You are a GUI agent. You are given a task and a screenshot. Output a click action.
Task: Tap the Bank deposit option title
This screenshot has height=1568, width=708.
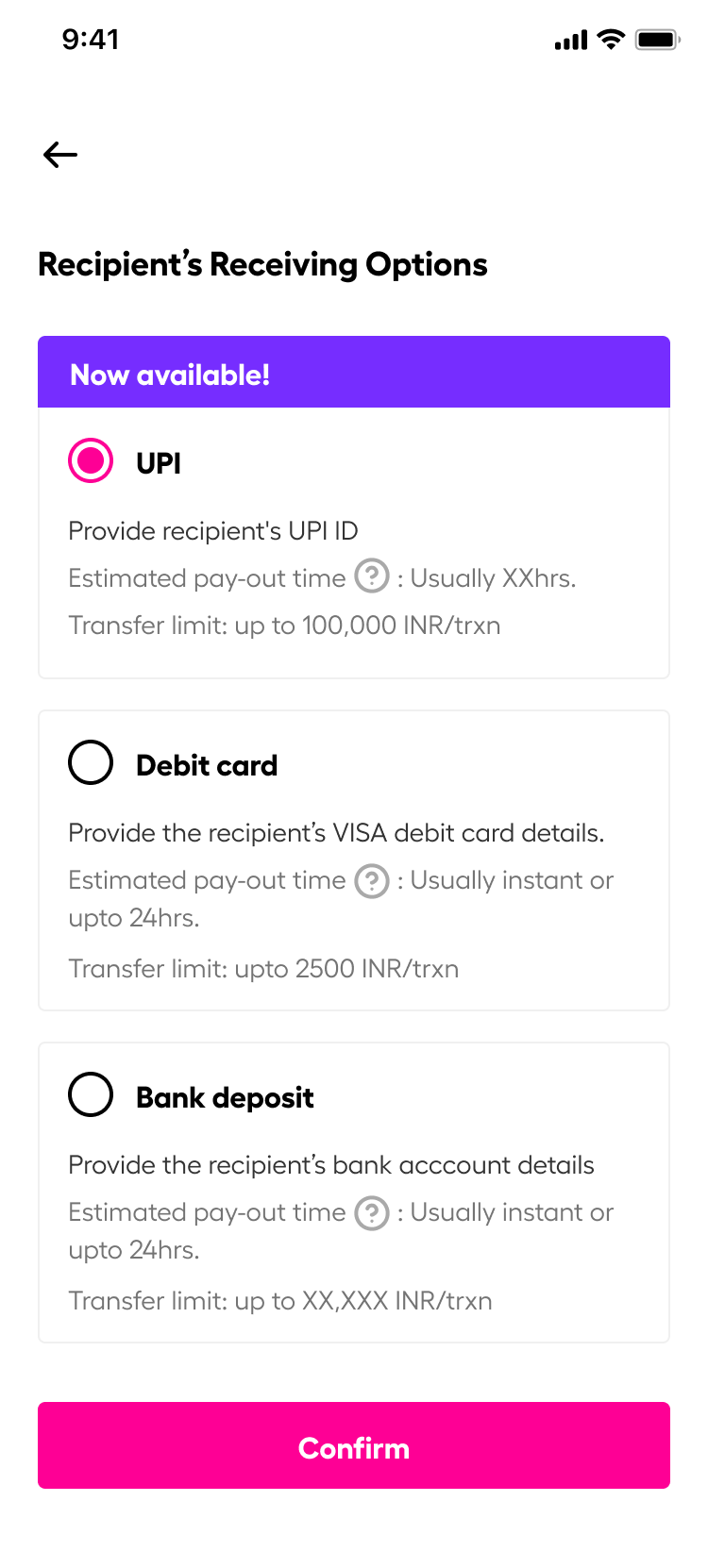coord(225,1097)
